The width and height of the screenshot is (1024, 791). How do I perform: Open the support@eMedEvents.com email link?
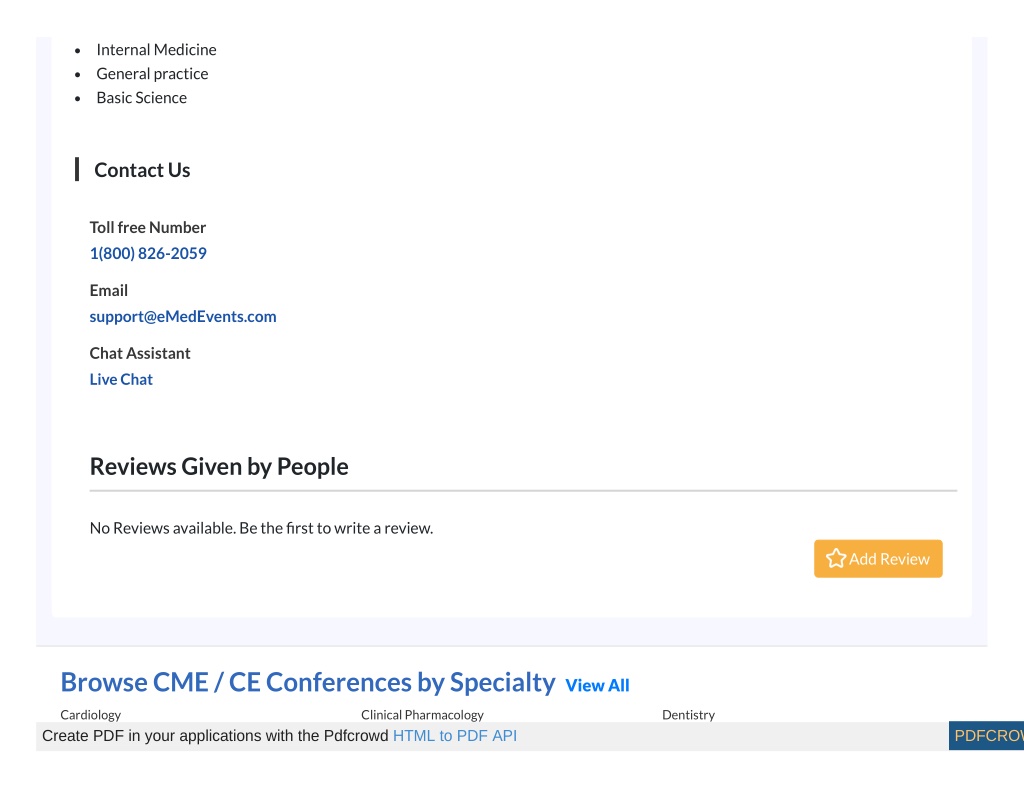coord(183,317)
